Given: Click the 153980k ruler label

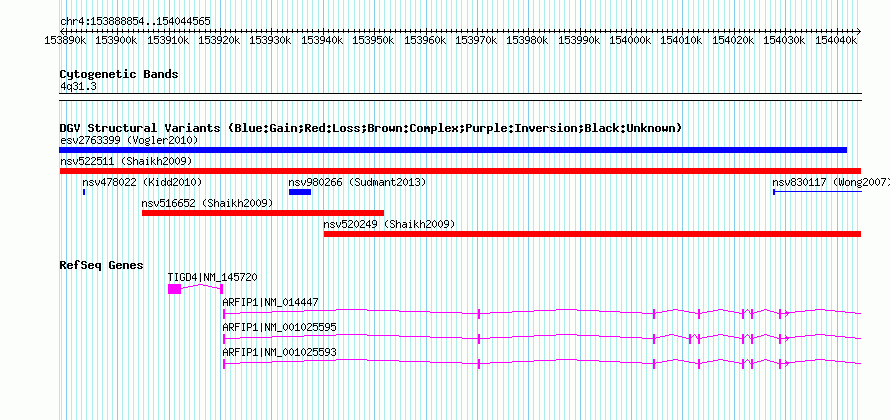Looking at the screenshot, I should point(527,40).
